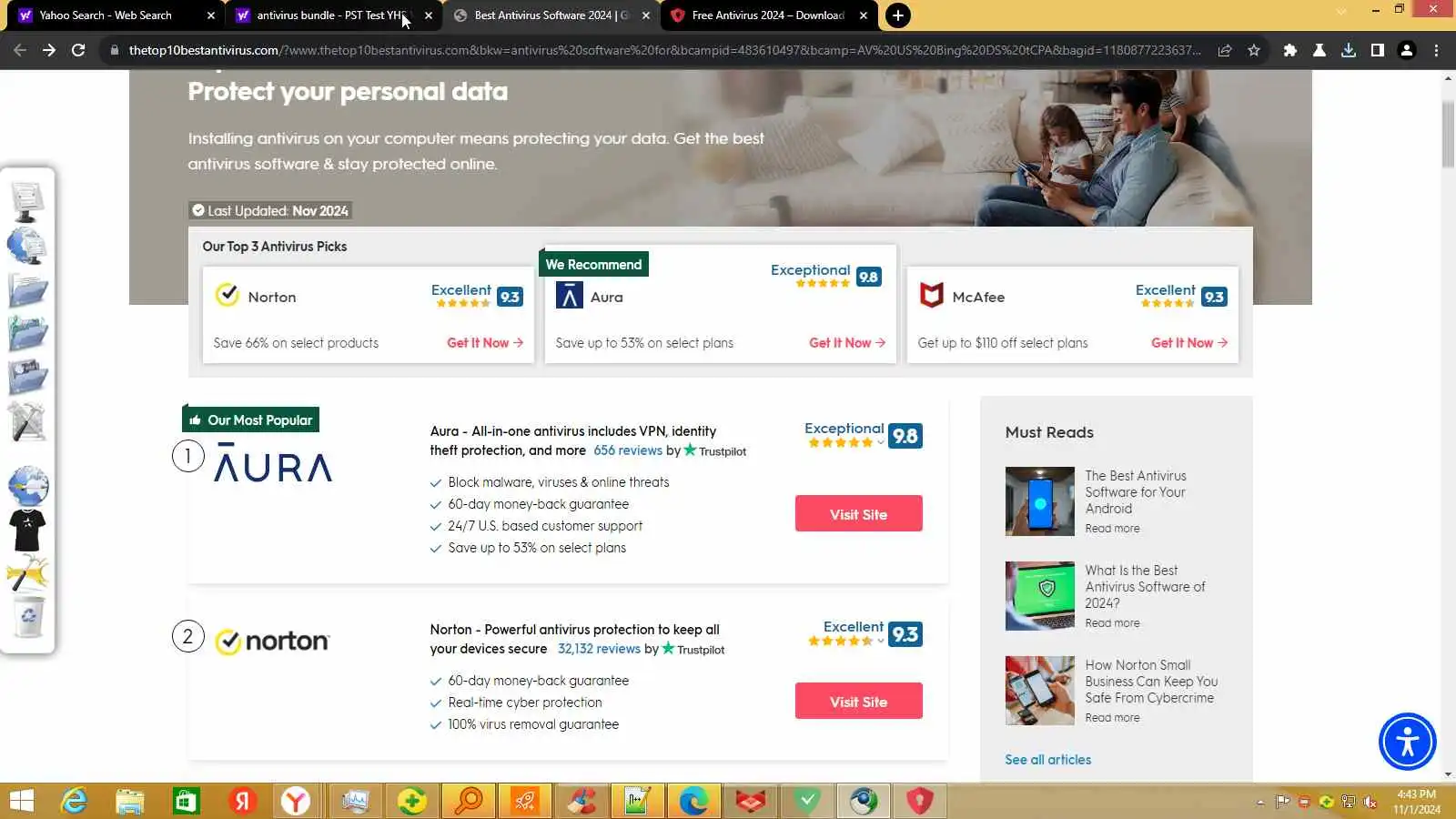Open the black T-shirt icon in sidebar dock
This screenshot has height=819, width=1456.
point(27,530)
